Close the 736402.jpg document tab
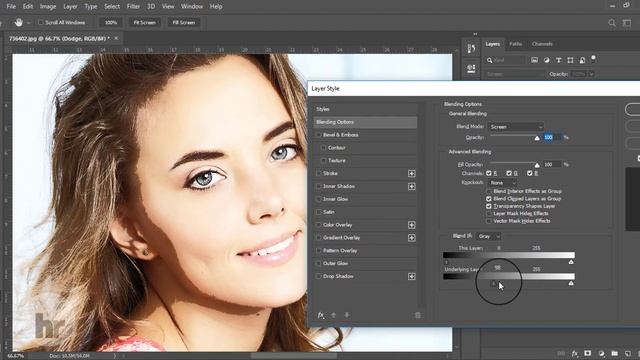 click(x=116, y=38)
